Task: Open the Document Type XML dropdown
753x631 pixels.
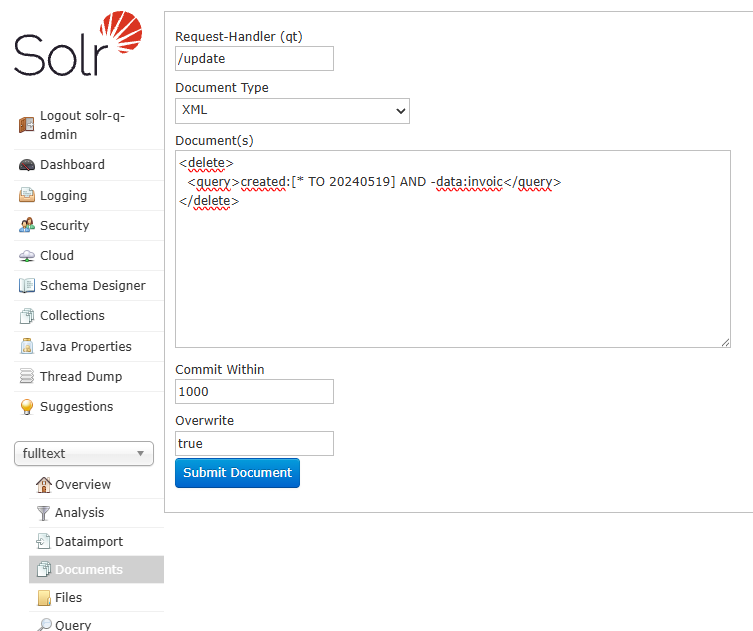Action: [292, 111]
